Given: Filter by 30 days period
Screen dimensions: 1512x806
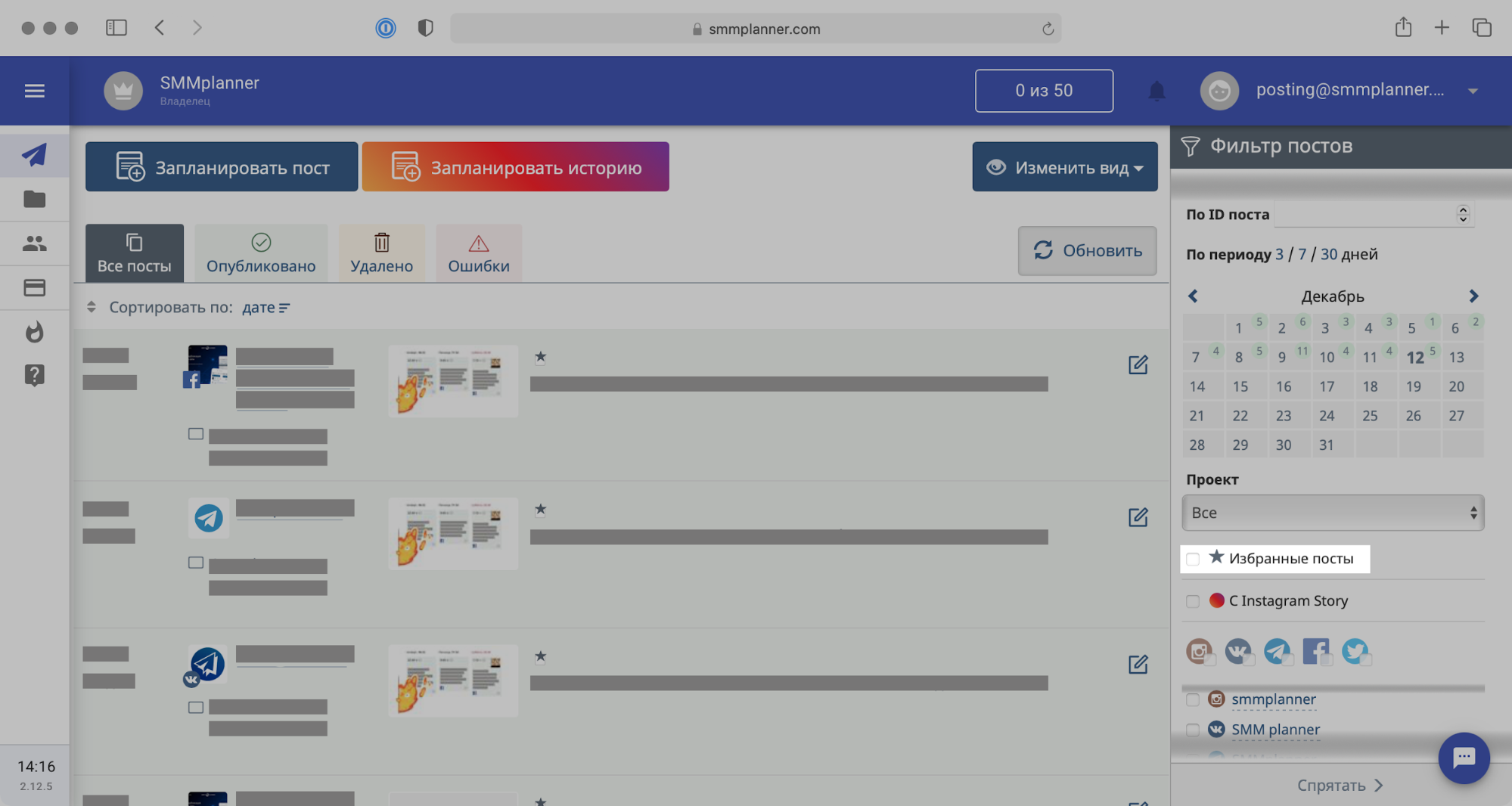Looking at the screenshot, I should point(1329,255).
